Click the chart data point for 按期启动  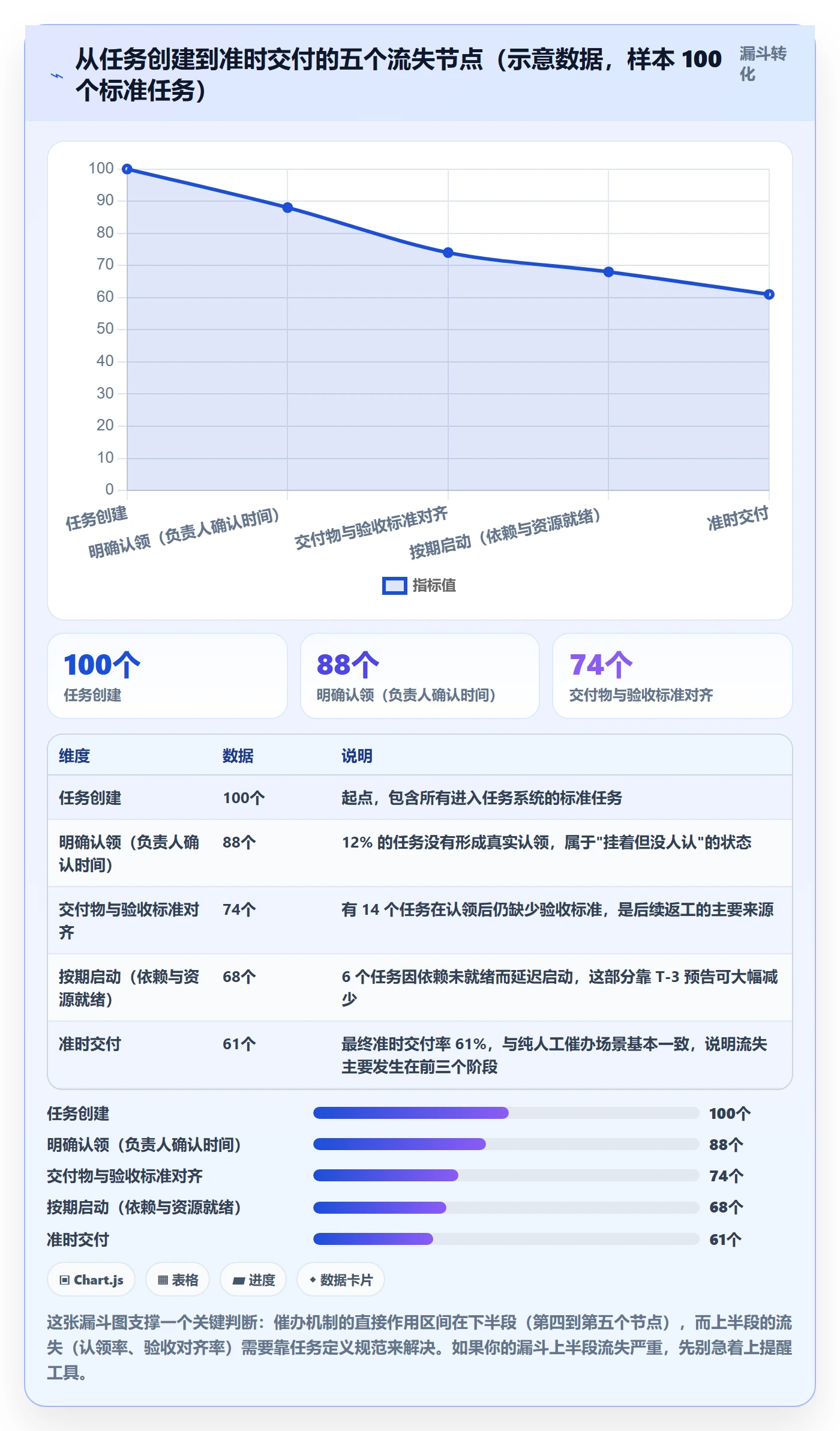pyautogui.click(x=608, y=272)
